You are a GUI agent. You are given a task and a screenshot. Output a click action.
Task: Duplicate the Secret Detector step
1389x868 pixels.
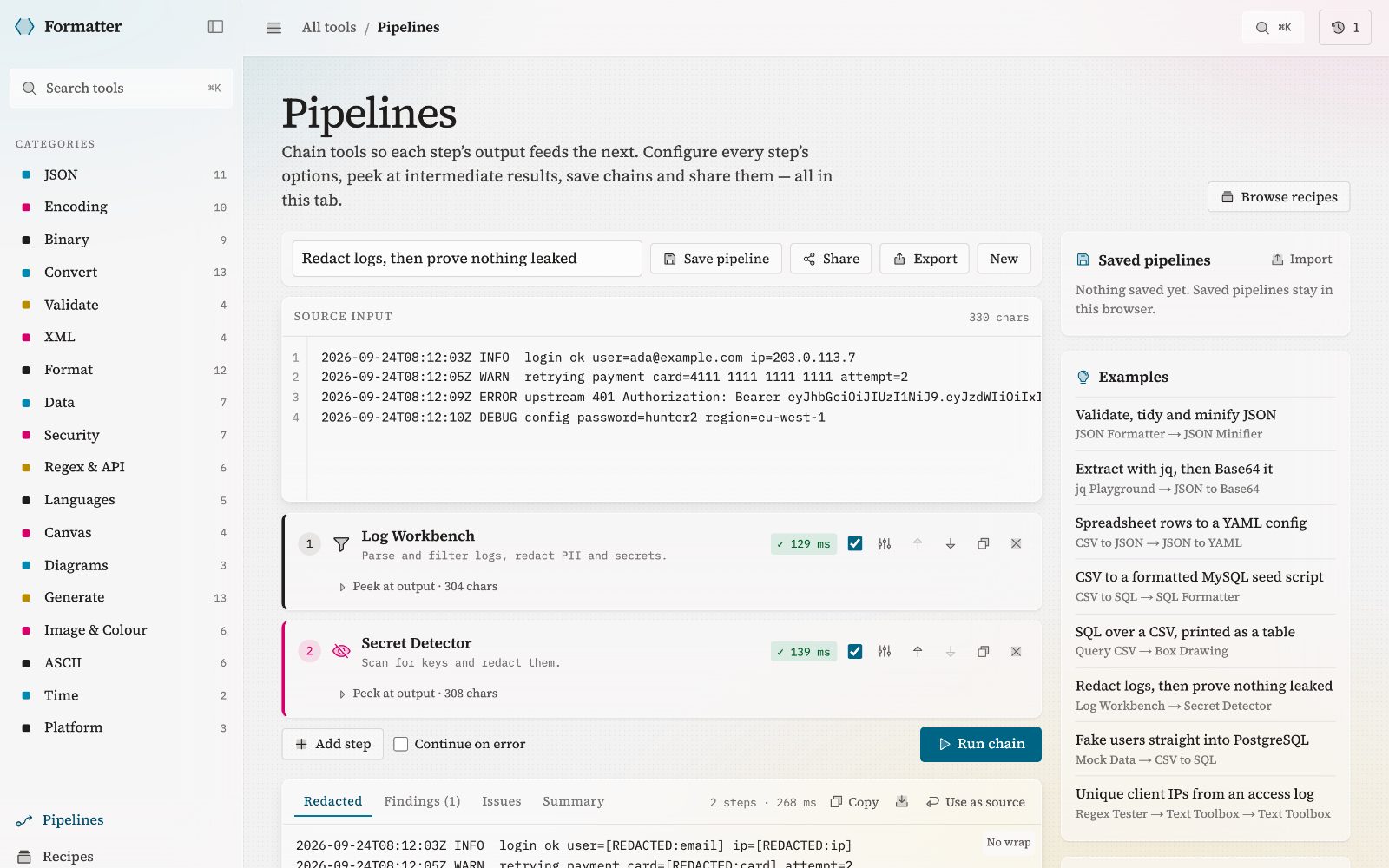(984, 651)
